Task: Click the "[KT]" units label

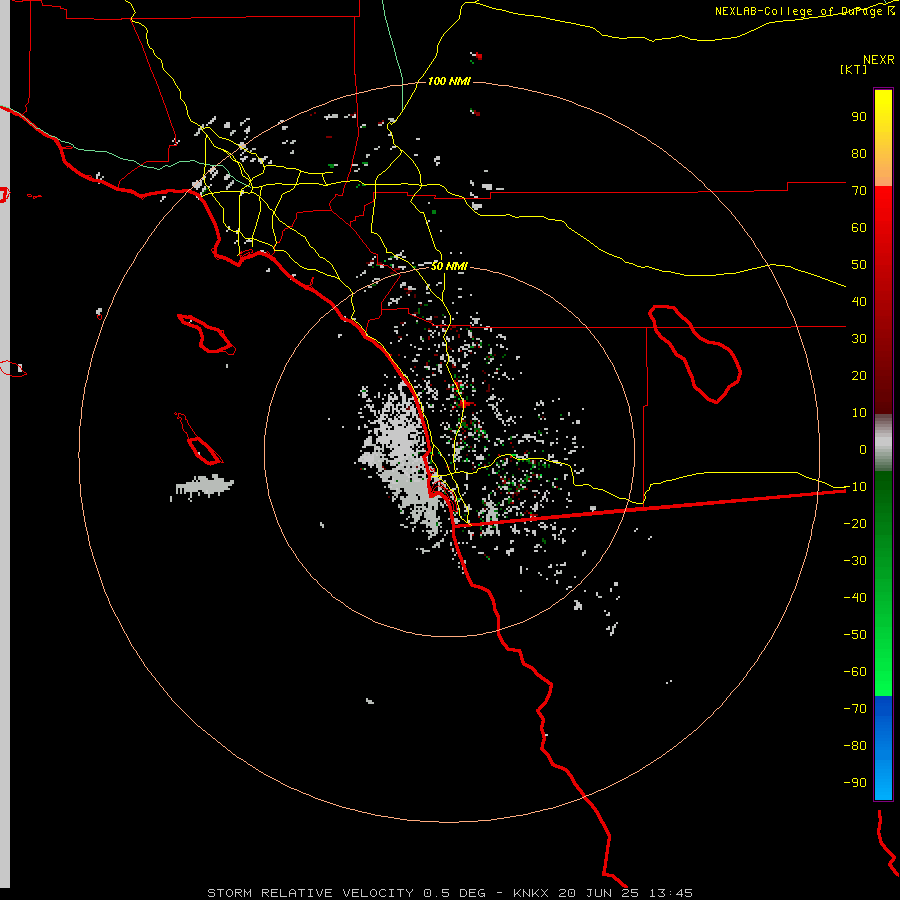Action: 854,69
